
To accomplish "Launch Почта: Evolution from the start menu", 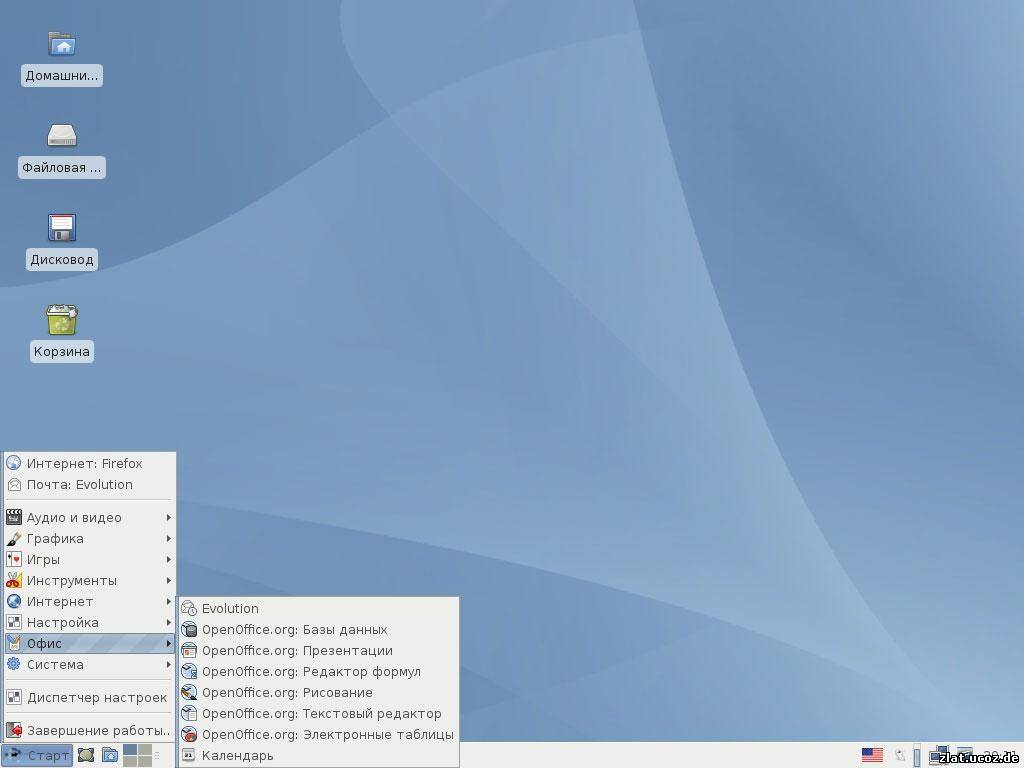I will pos(89,485).
